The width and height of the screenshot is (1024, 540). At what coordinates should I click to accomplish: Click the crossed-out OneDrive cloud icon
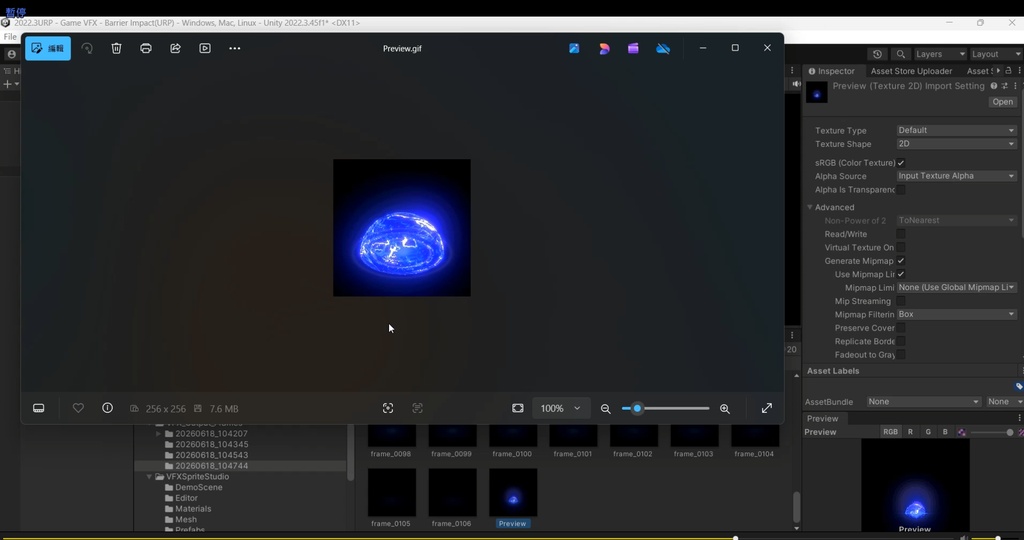(x=663, y=48)
